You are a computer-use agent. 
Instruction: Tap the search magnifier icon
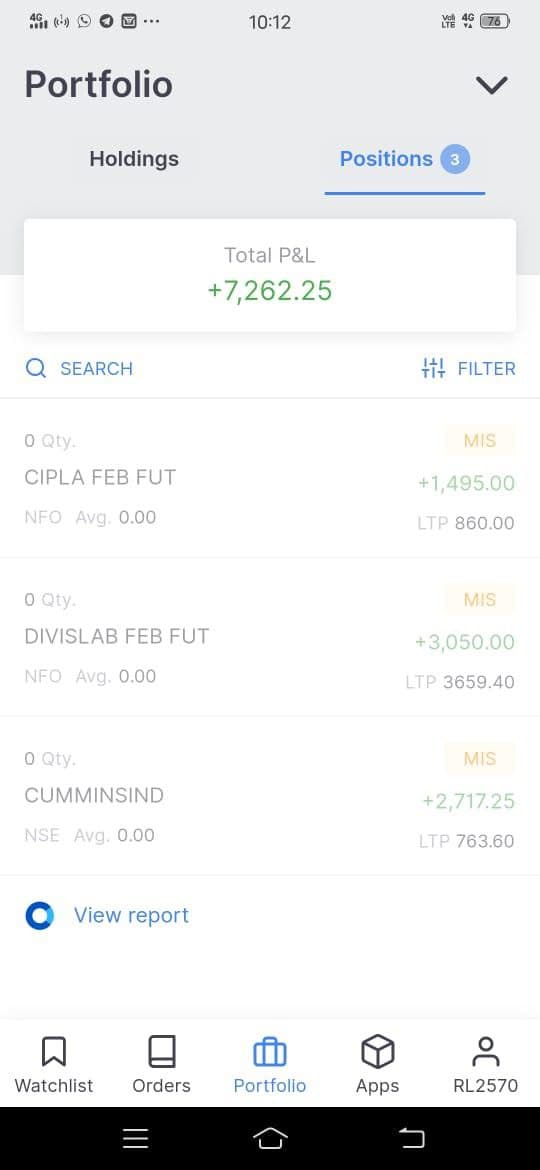(36, 368)
